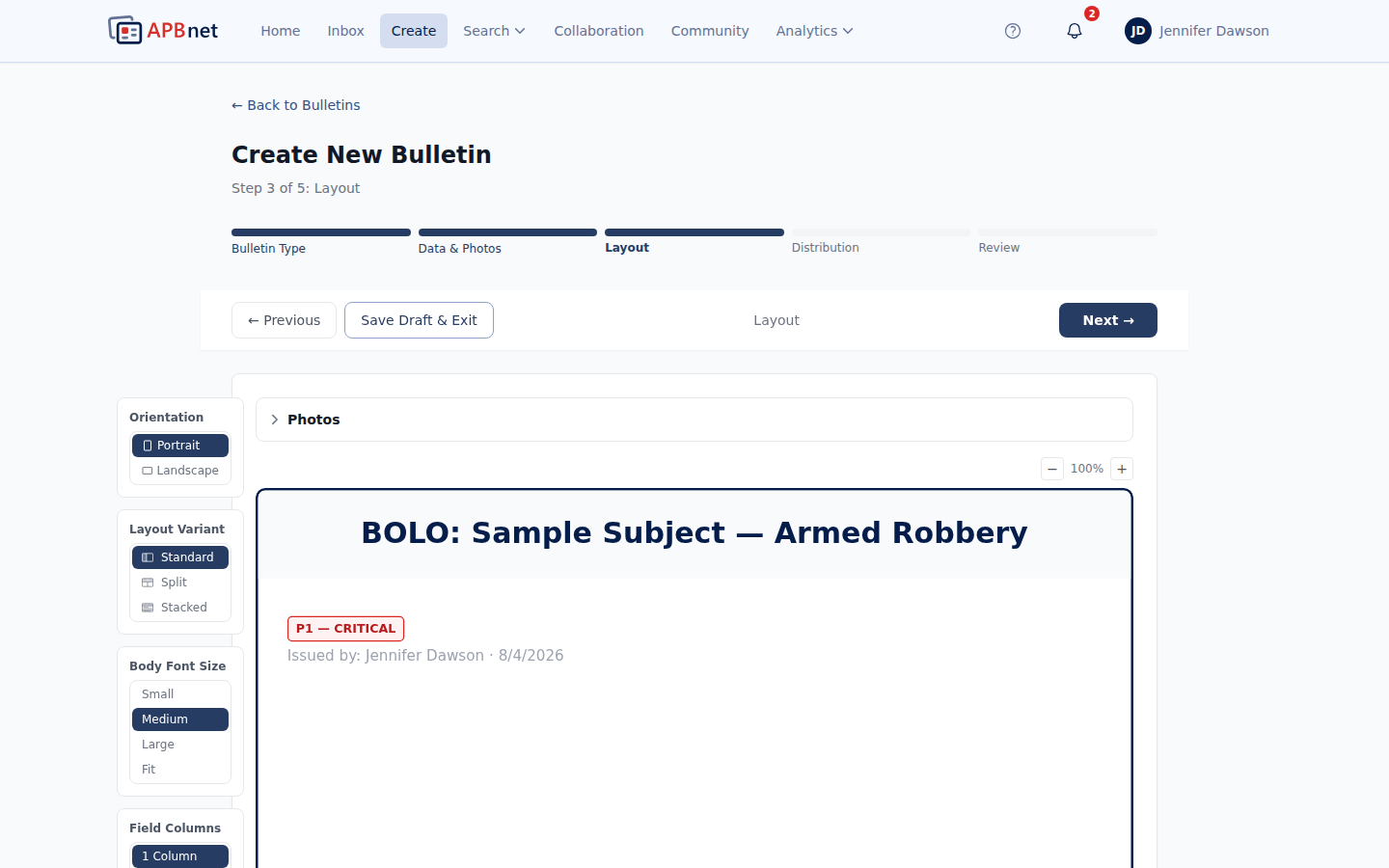
Task: Click the Standard layout variant icon
Action: click(x=148, y=557)
